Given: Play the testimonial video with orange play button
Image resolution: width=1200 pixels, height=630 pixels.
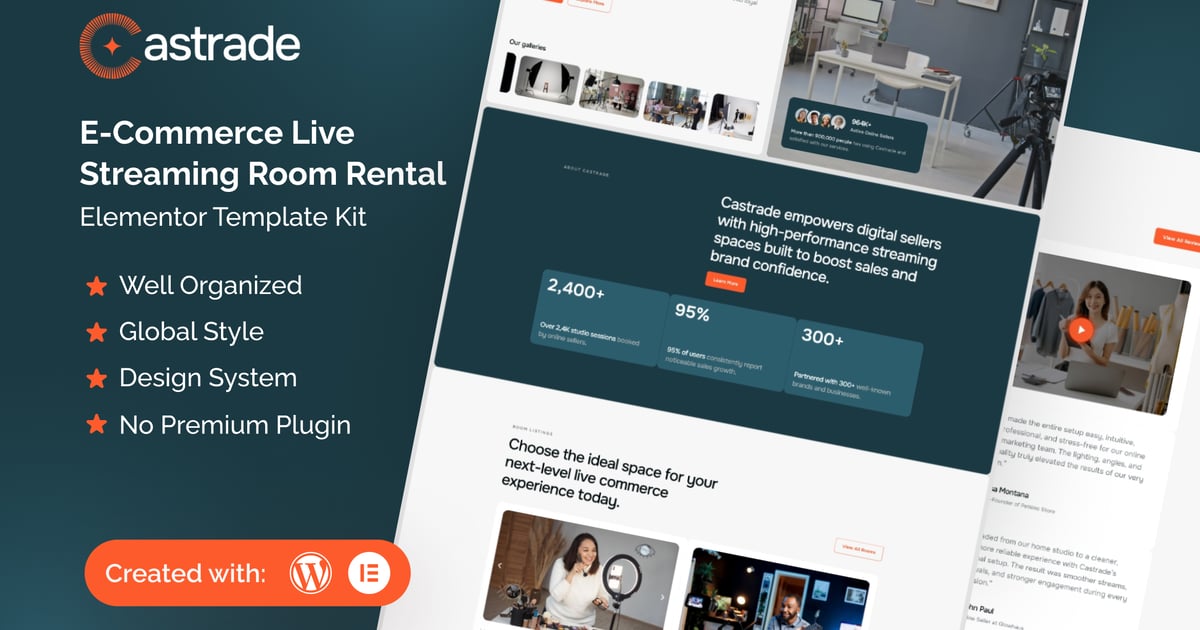Looking at the screenshot, I should [1079, 328].
